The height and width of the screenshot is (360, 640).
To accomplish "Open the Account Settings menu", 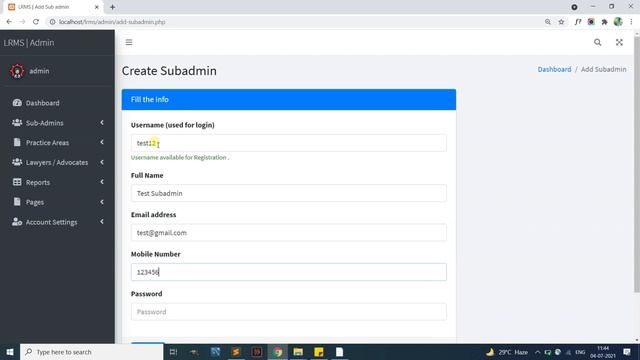I will tap(57, 222).
